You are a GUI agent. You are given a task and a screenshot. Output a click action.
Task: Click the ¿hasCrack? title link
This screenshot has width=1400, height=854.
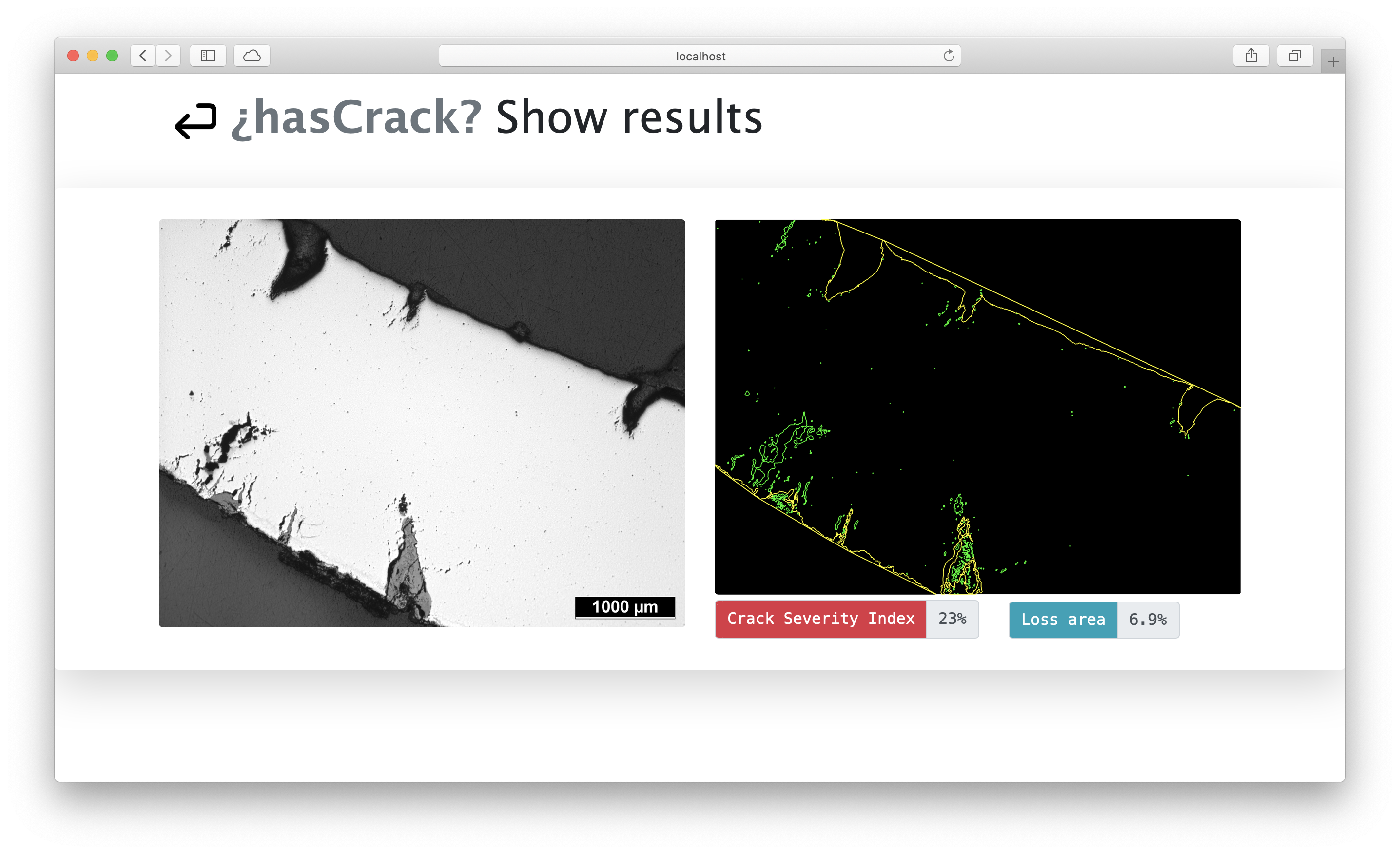tap(356, 117)
